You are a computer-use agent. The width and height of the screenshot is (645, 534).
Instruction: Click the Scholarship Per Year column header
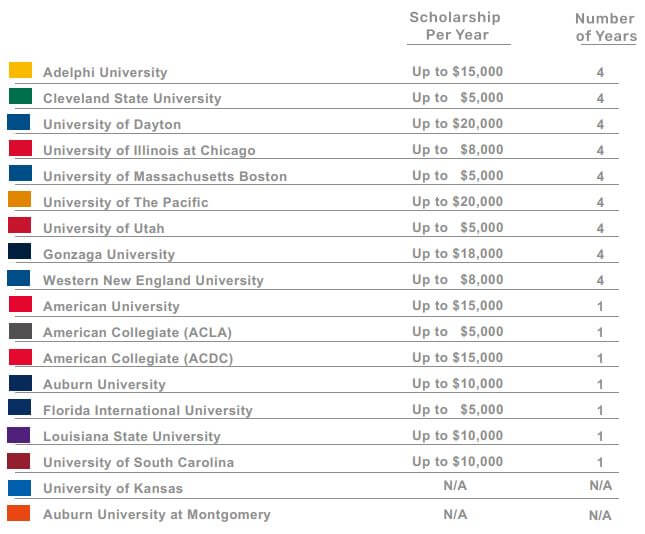click(455, 26)
